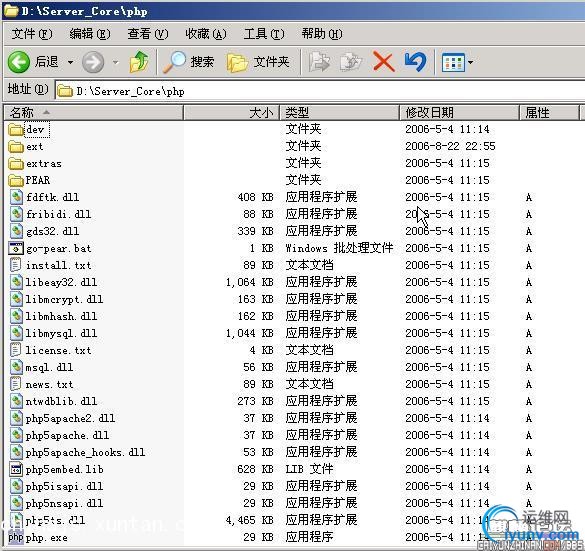The height and width of the screenshot is (551, 585).
Task: Select the PEAR folder icon
Action: tap(16, 181)
